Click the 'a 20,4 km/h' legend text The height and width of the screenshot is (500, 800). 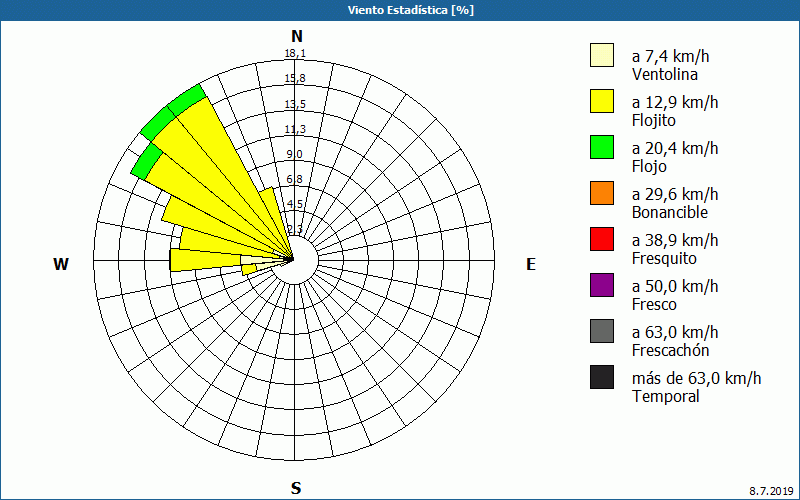click(x=675, y=148)
